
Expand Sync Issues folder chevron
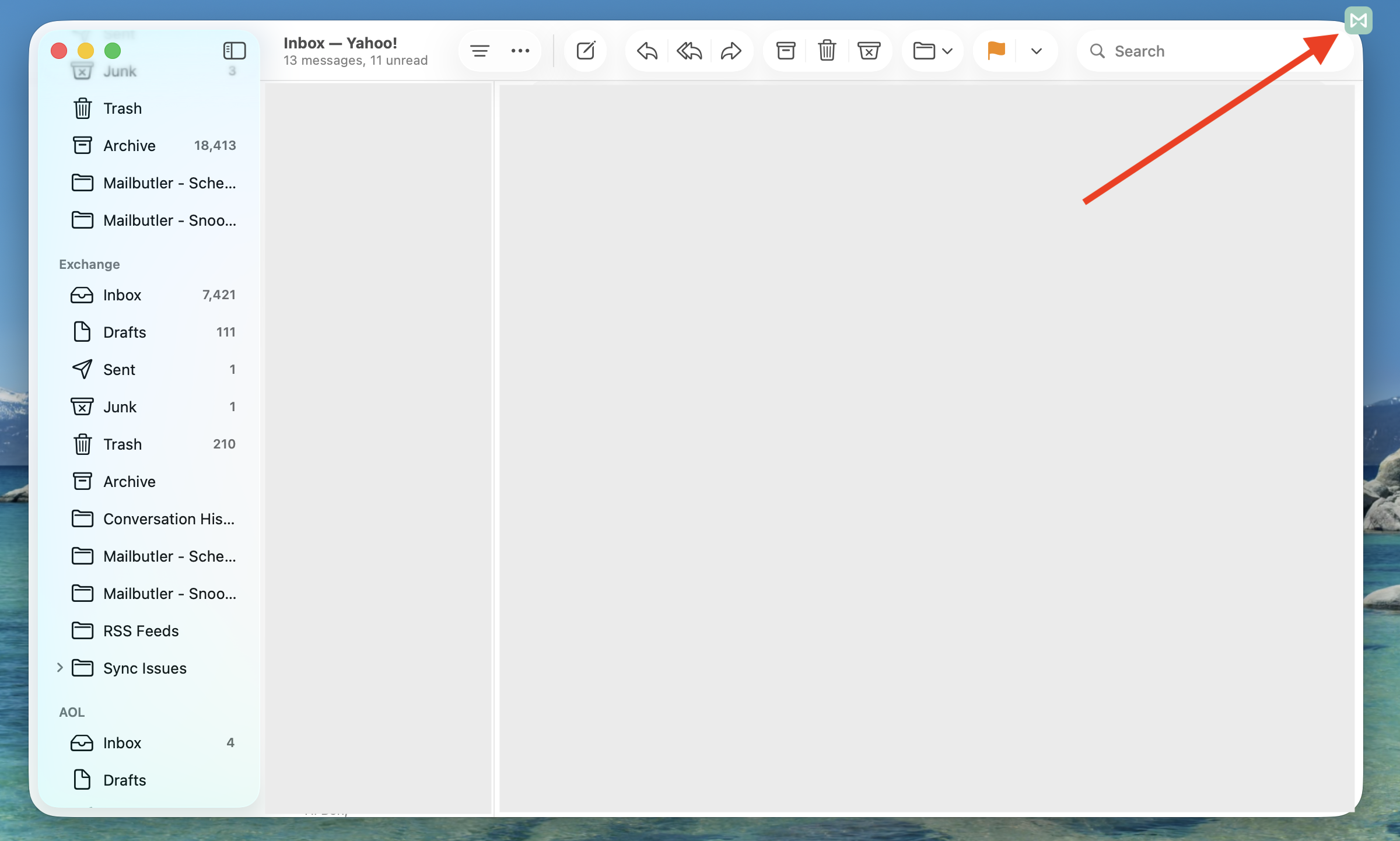pyautogui.click(x=60, y=668)
